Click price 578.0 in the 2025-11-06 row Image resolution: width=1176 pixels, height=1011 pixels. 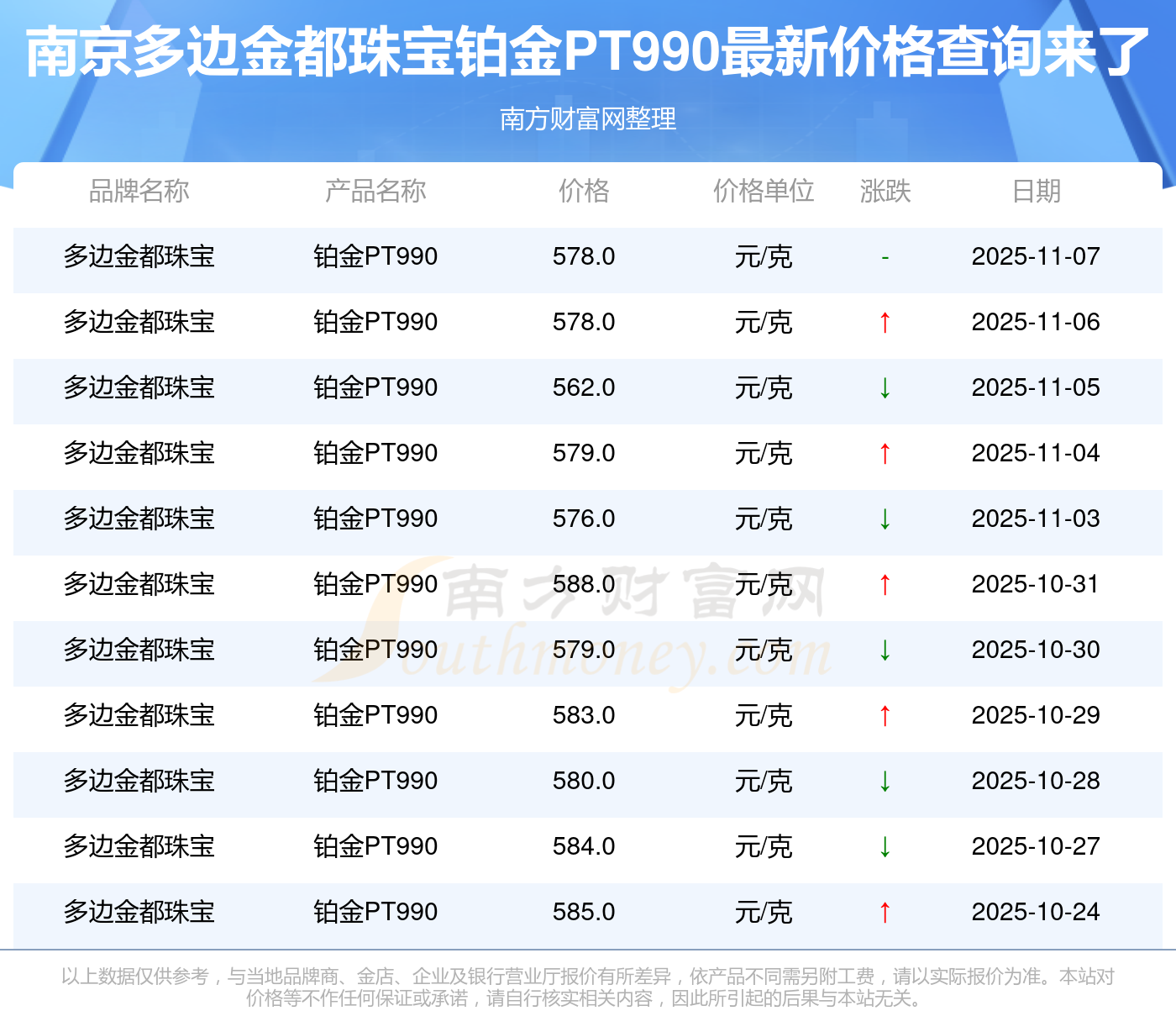584,322
